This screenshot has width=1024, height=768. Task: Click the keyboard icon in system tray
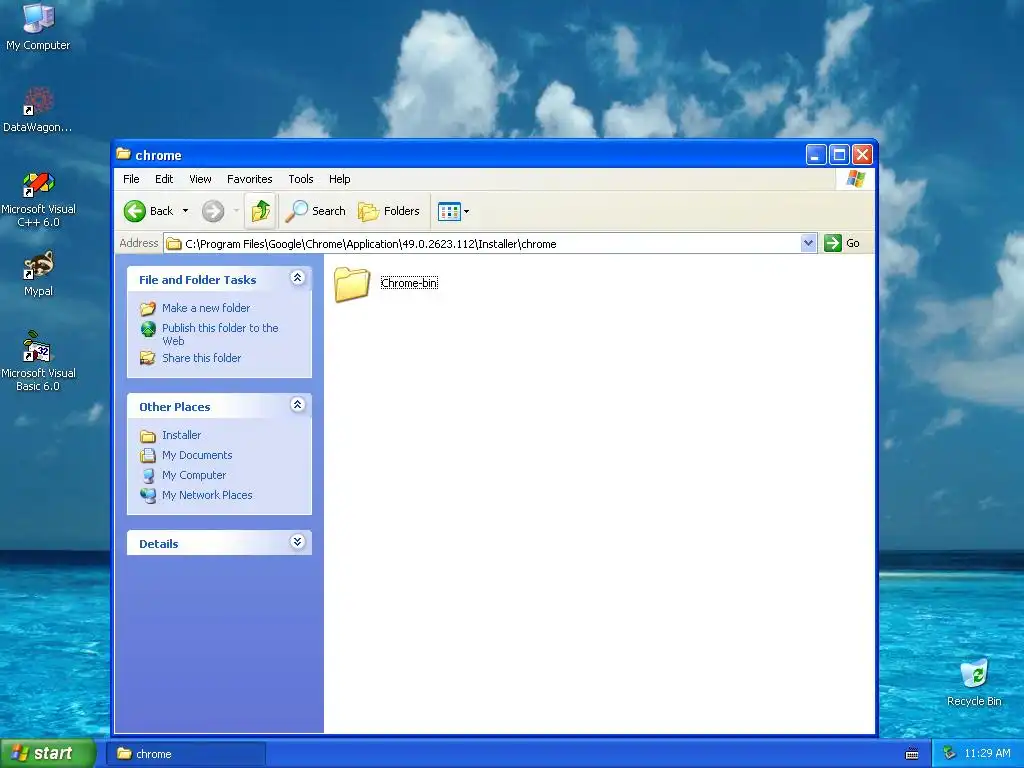[x=912, y=754]
